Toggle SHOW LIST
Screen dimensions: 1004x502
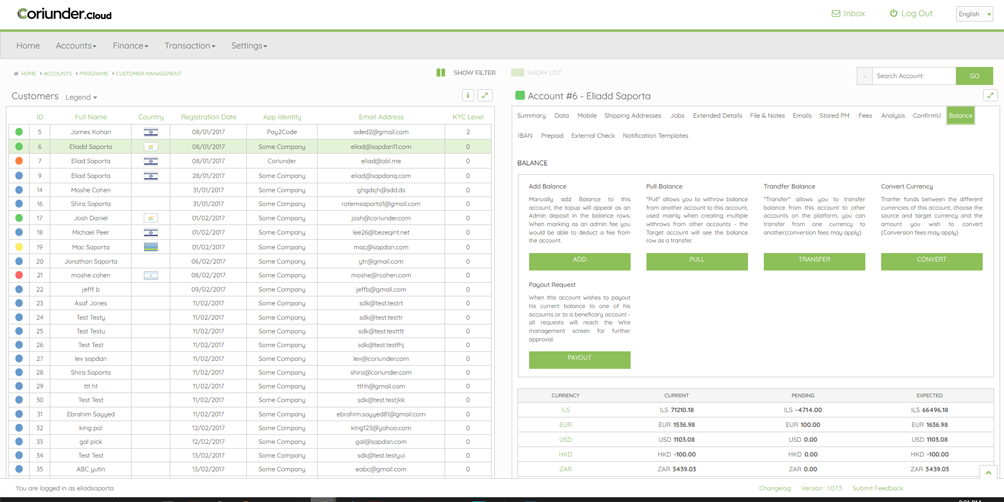pyautogui.click(x=544, y=73)
